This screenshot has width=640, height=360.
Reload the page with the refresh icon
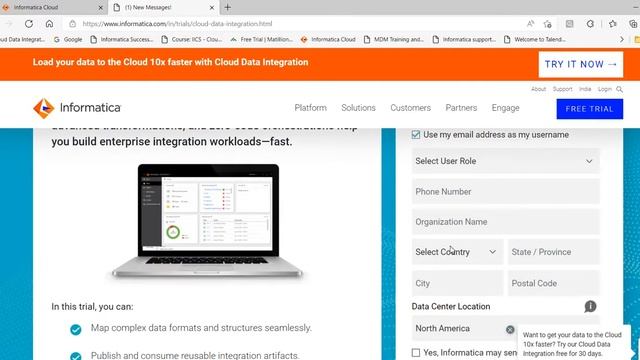[29, 24]
